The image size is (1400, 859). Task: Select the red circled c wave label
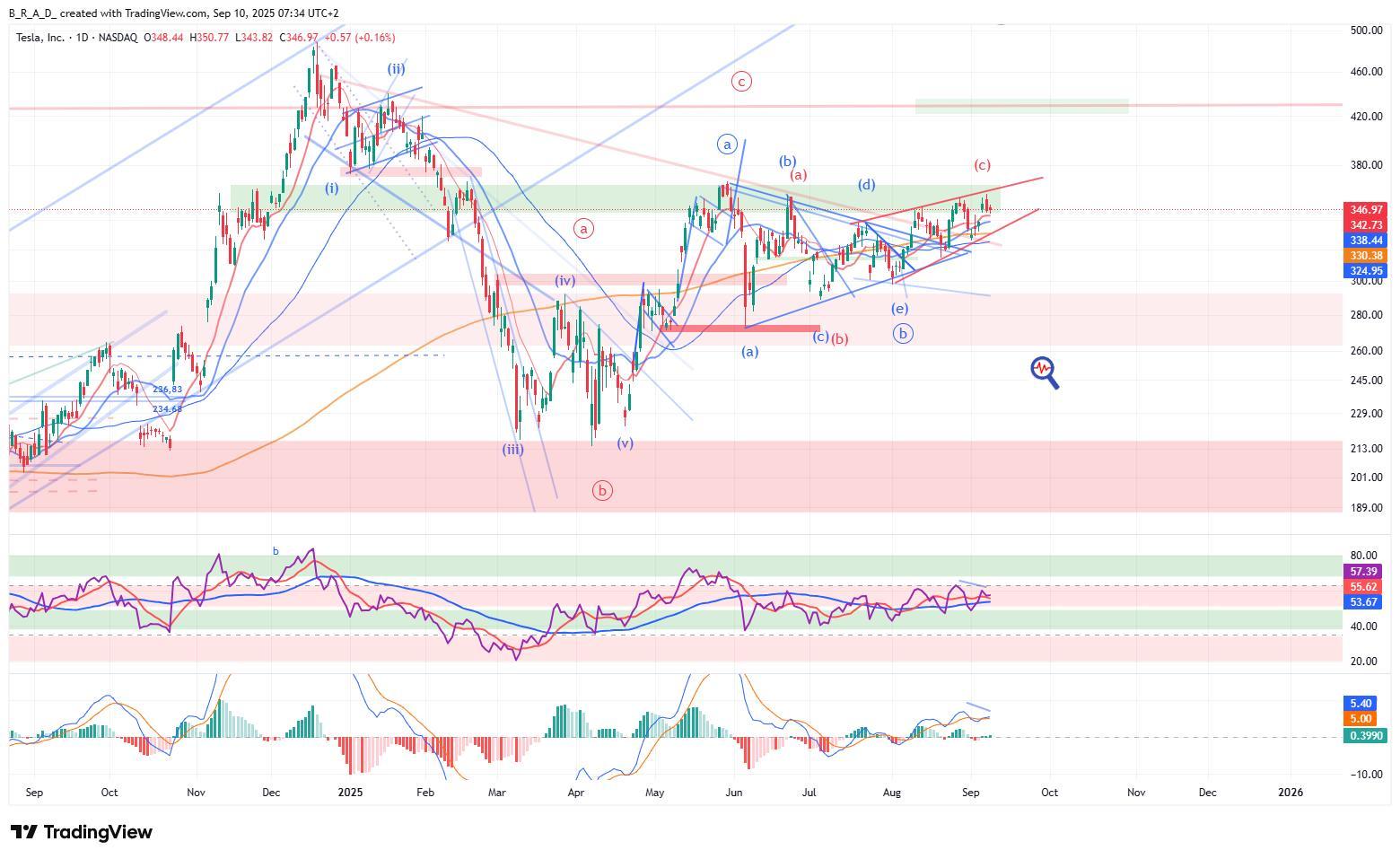click(741, 82)
